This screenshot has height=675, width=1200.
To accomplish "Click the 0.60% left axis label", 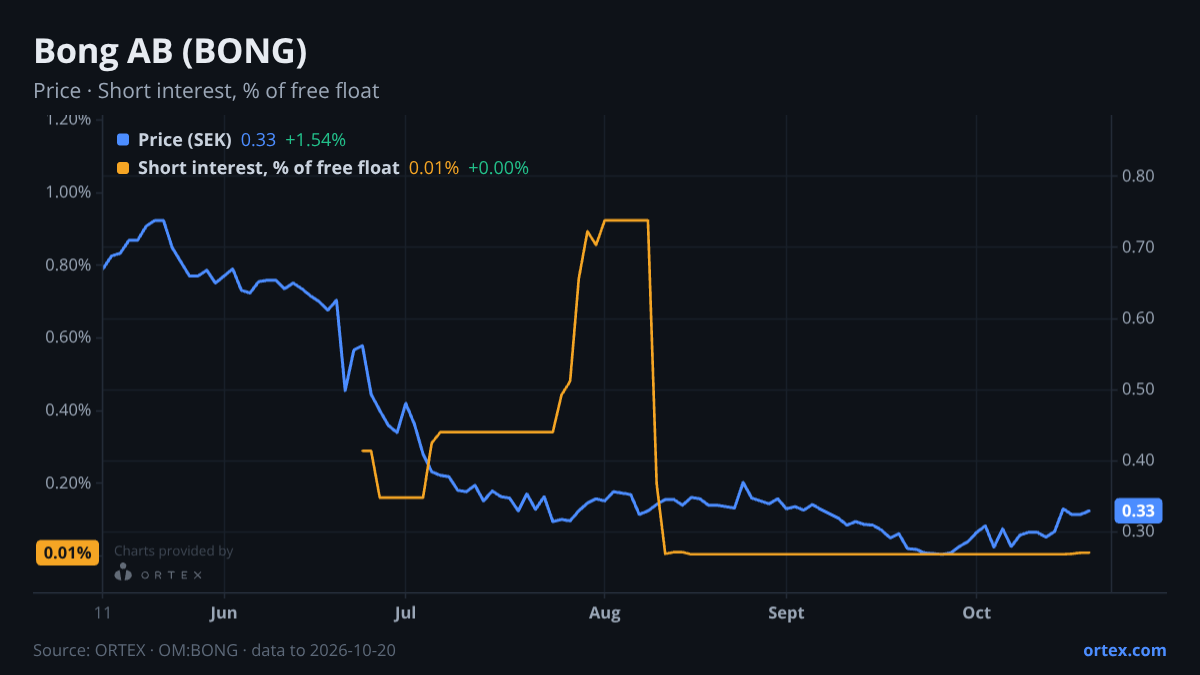I will (x=69, y=337).
